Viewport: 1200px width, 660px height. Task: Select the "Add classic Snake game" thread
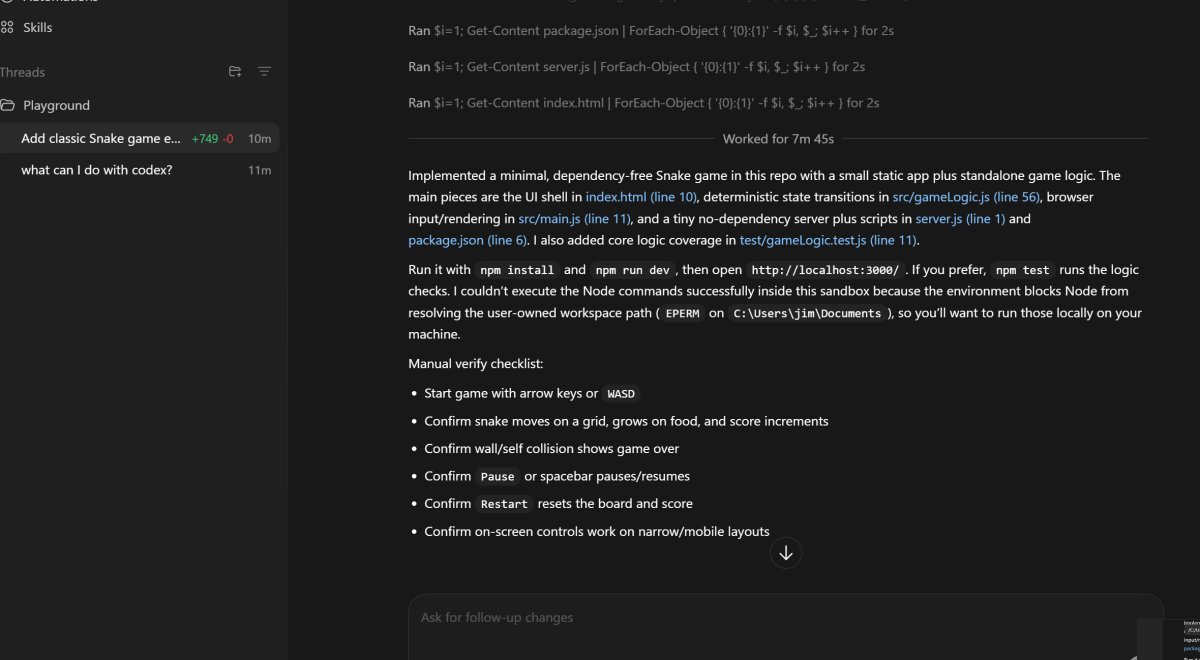click(101, 139)
